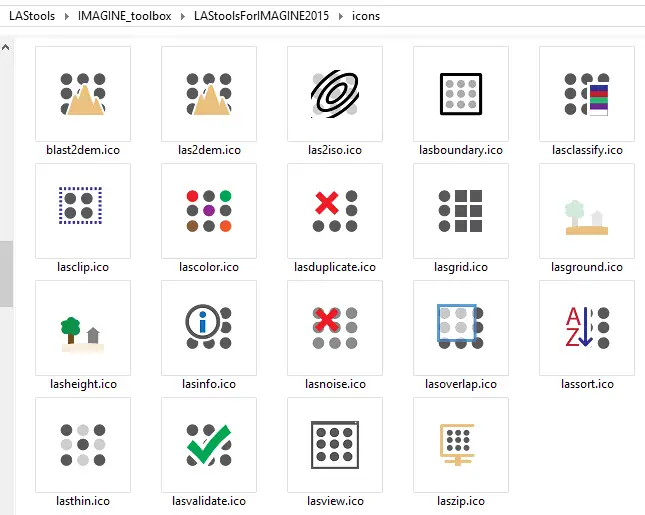Select the lasoverlap.ico file name label
The height and width of the screenshot is (515, 645).
[x=461, y=384]
